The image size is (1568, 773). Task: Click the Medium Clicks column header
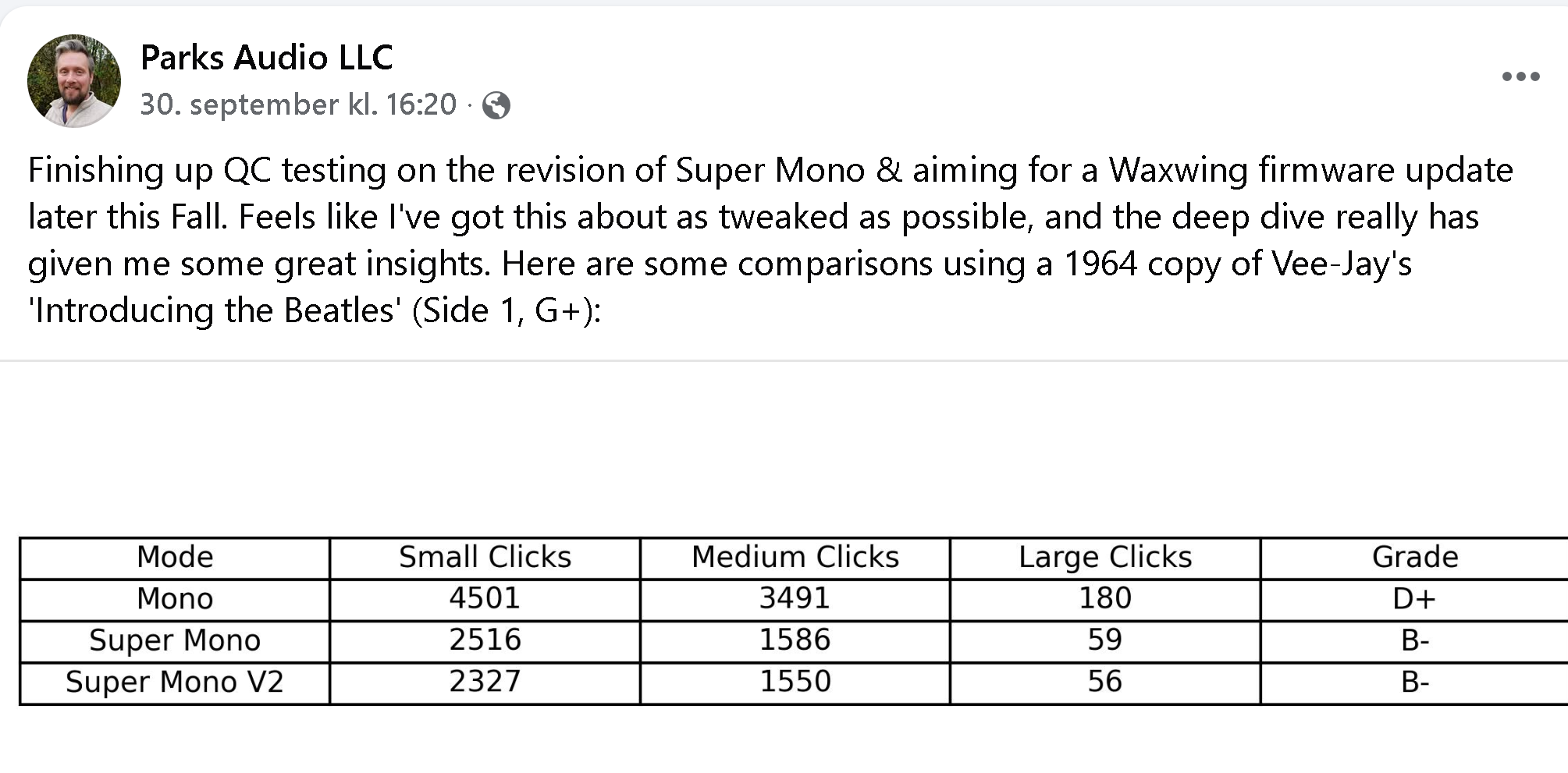(795, 558)
